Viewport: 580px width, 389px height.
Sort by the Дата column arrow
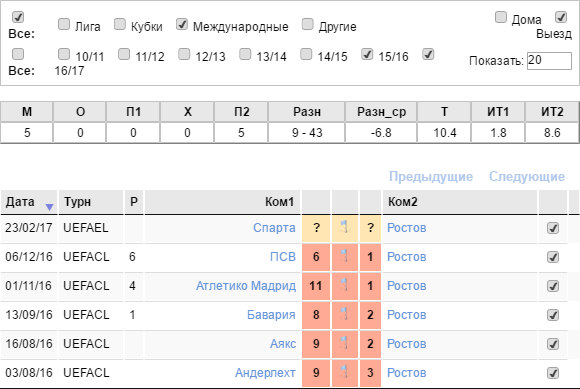49,207
